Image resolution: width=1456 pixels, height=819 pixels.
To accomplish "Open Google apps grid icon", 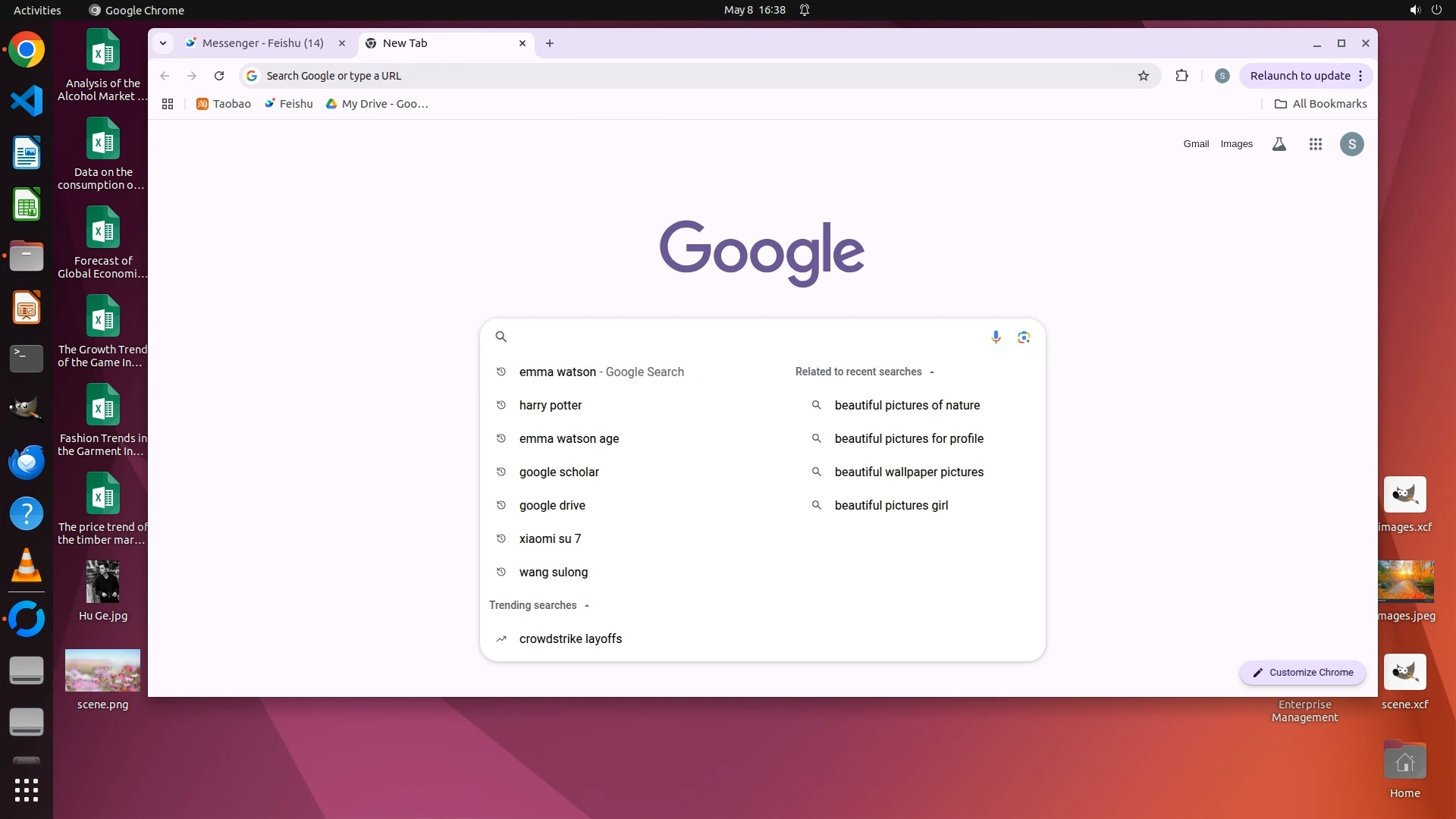I will [1316, 144].
